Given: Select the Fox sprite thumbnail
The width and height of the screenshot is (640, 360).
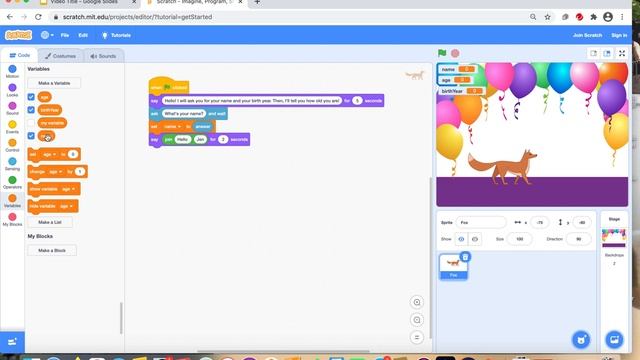Looking at the screenshot, I should point(453,267).
